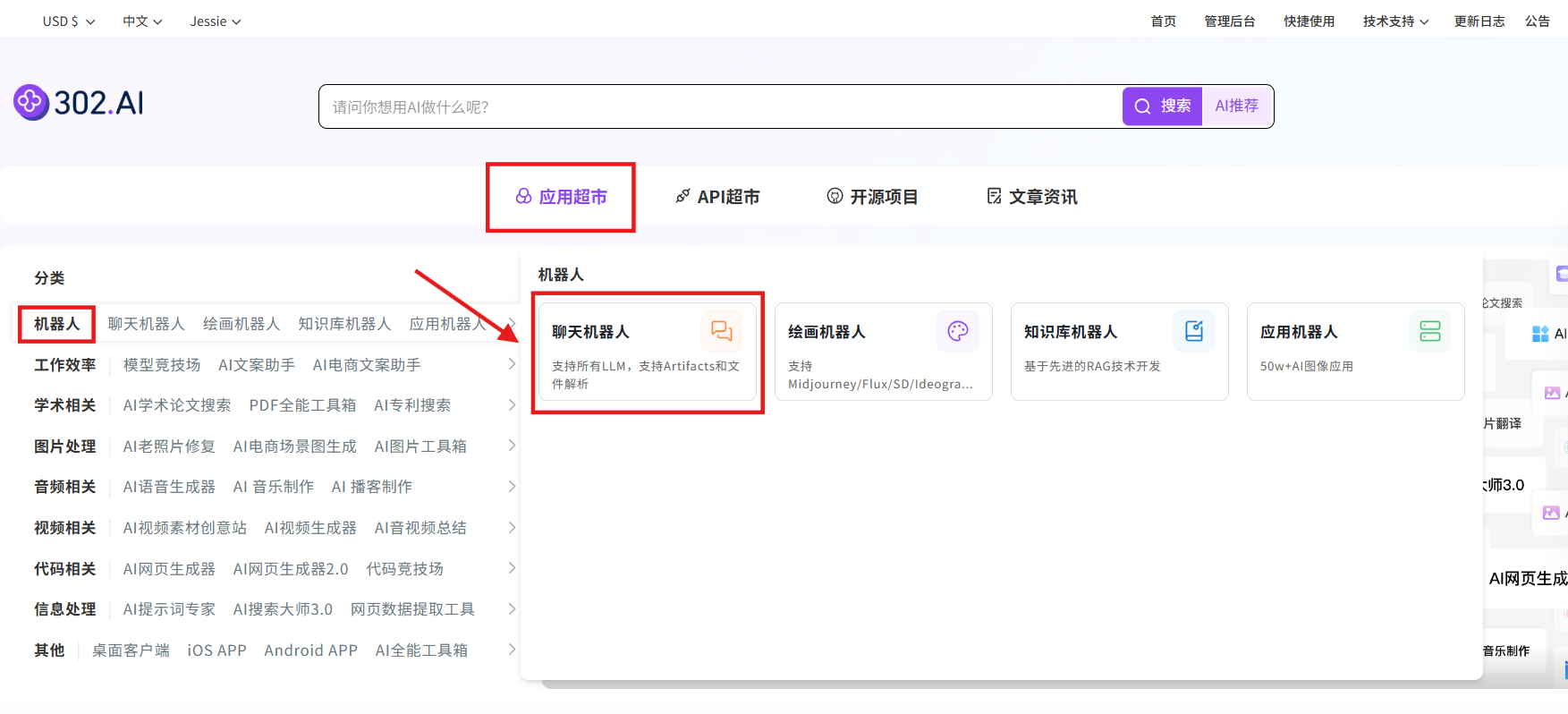This screenshot has height=714, width=1568.
Task: Expand the 代码相关 category row arrow
Action: [512, 568]
